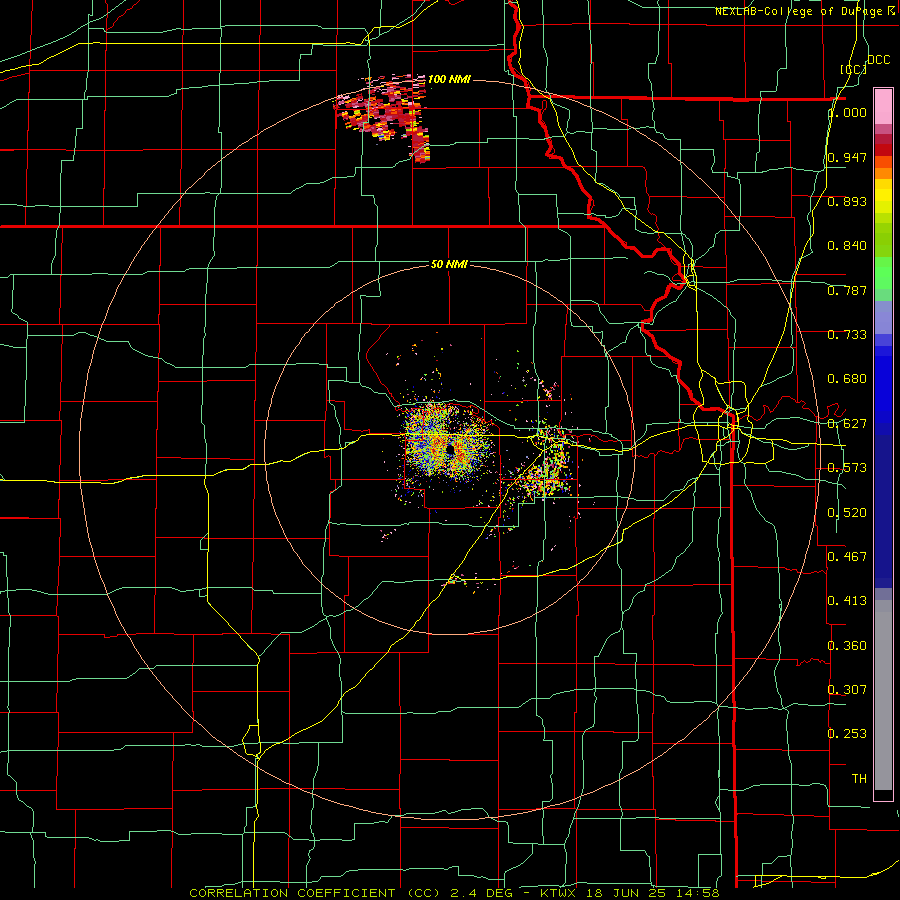Select the DCC product label
Viewport: 900px width, 900px height.
click(878, 60)
